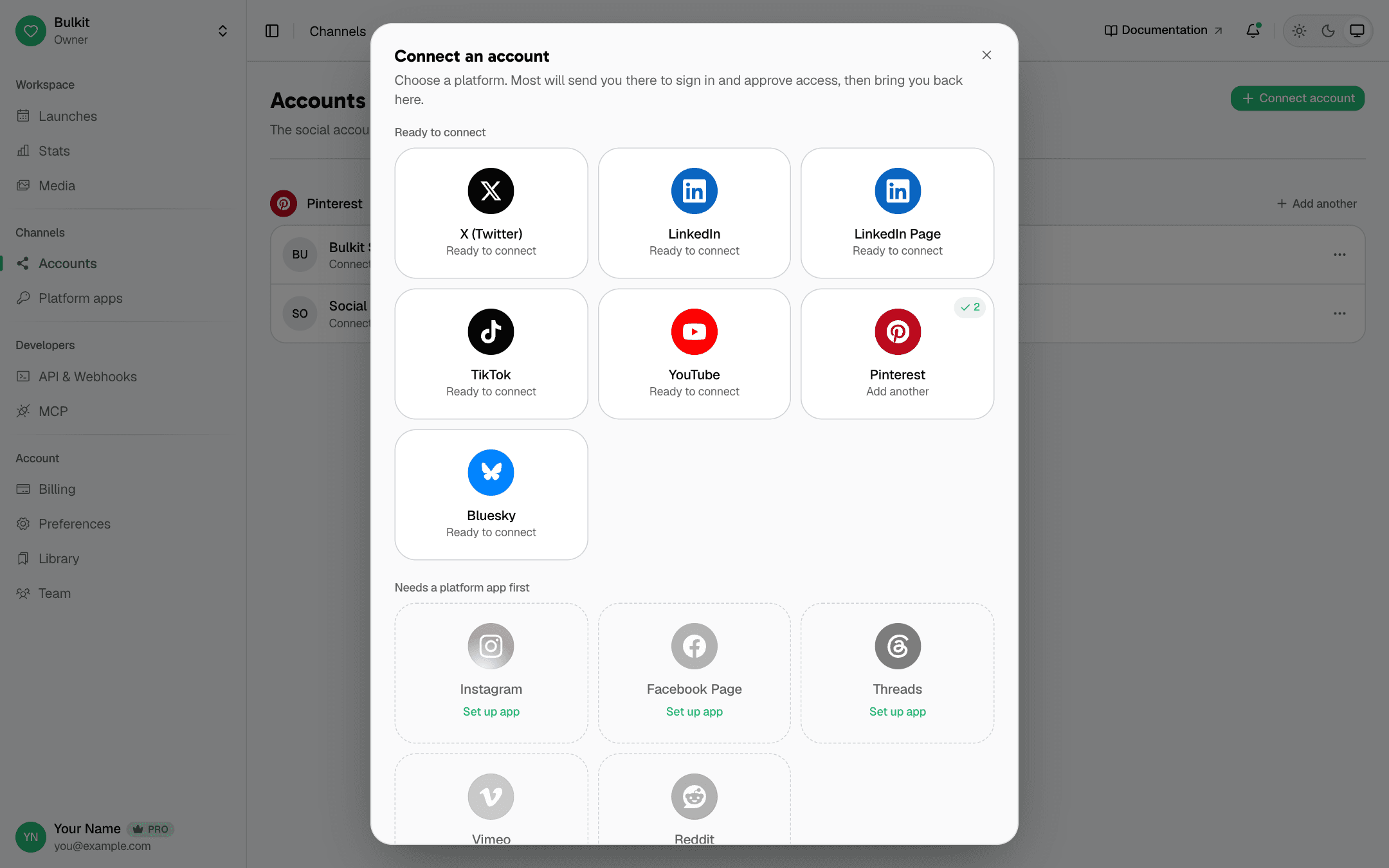Image resolution: width=1389 pixels, height=868 pixels.
Task: Open options menu for Bulkit account row
Action: pyautogui.click(x=1339, y=255)
